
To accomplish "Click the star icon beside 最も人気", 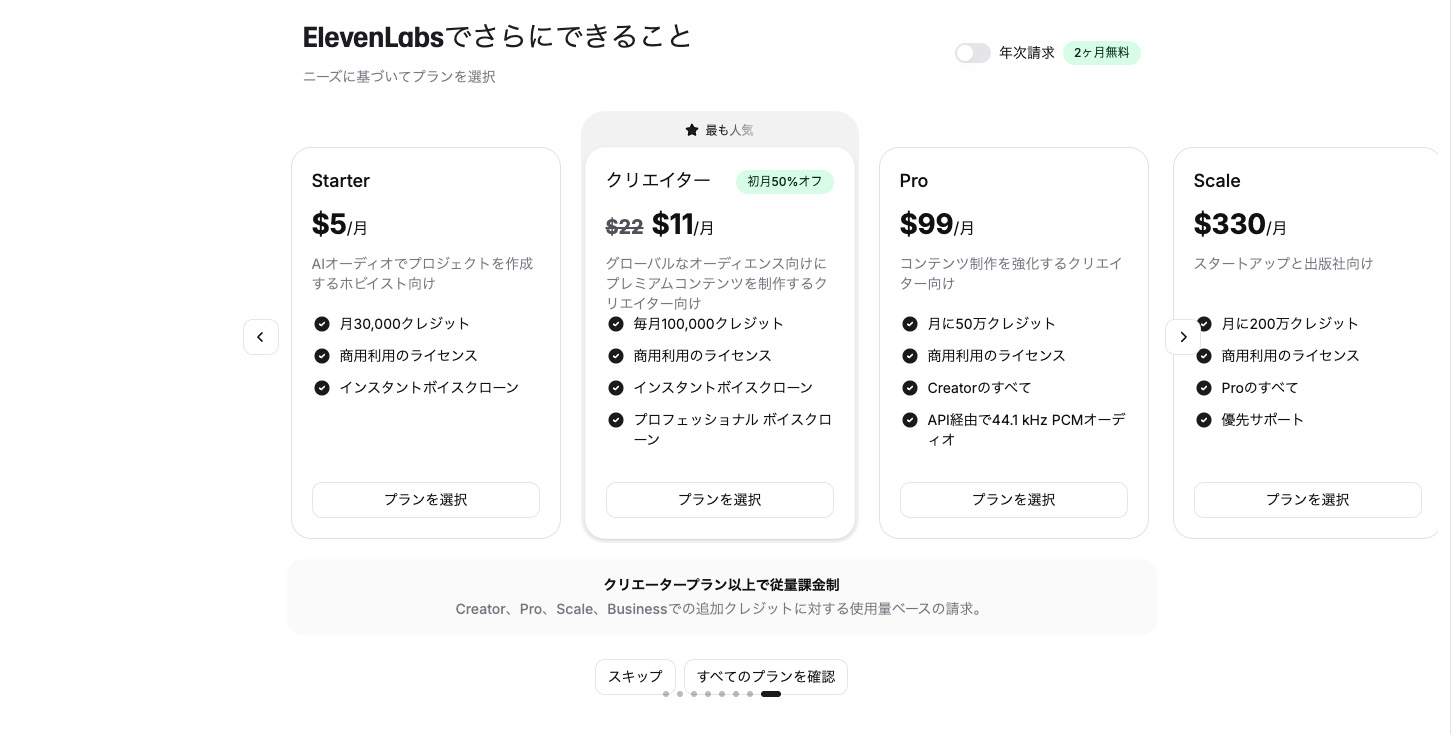I will coord(692,130).
